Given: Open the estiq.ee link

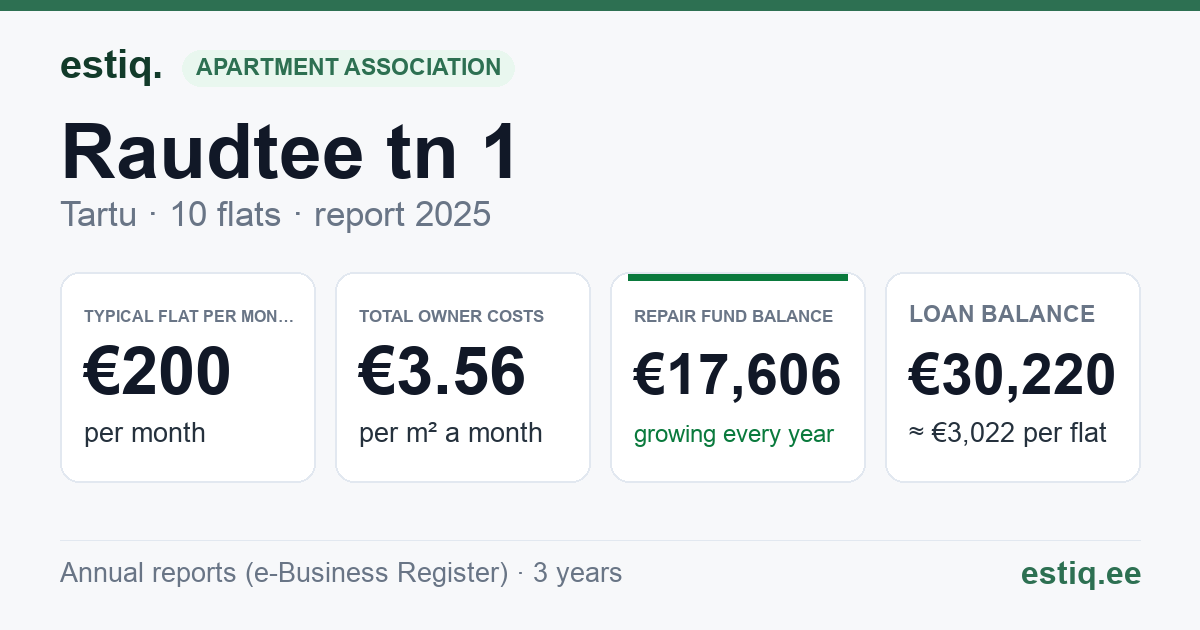Looking at the screenshot, I should pos(1080,573).
